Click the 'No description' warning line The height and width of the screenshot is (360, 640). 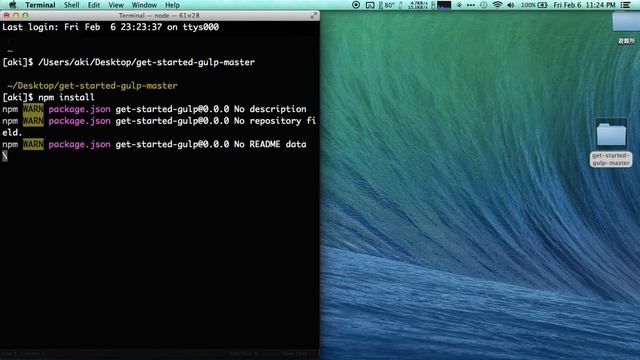pyautogui.click(x=154, y=109)
